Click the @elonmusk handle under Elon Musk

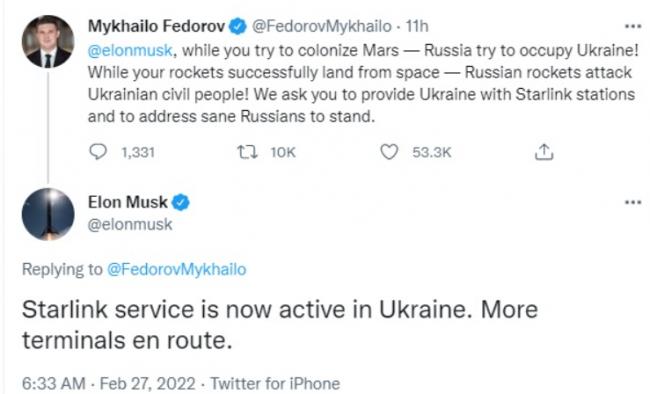(x=130, y=224)
